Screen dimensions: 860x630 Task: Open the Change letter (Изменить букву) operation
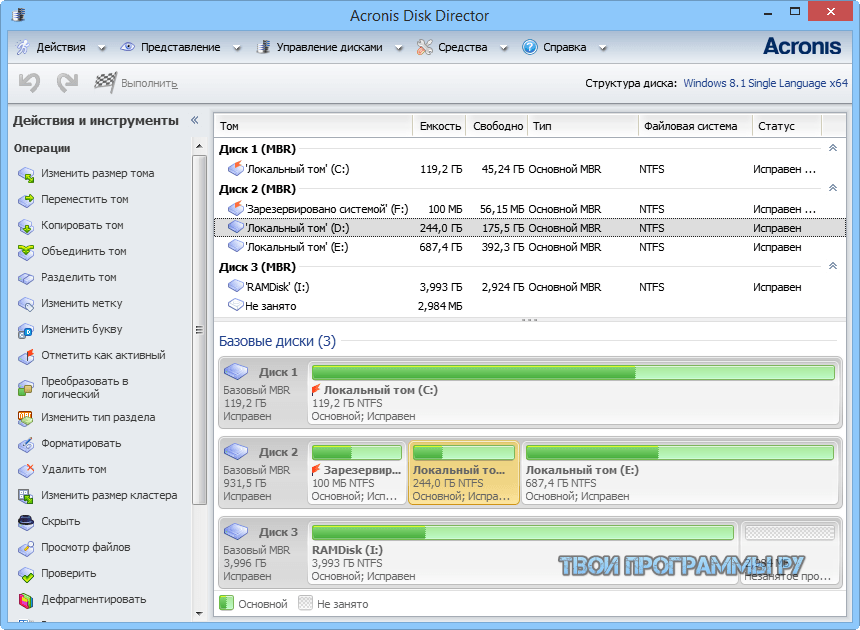[24, 329]
